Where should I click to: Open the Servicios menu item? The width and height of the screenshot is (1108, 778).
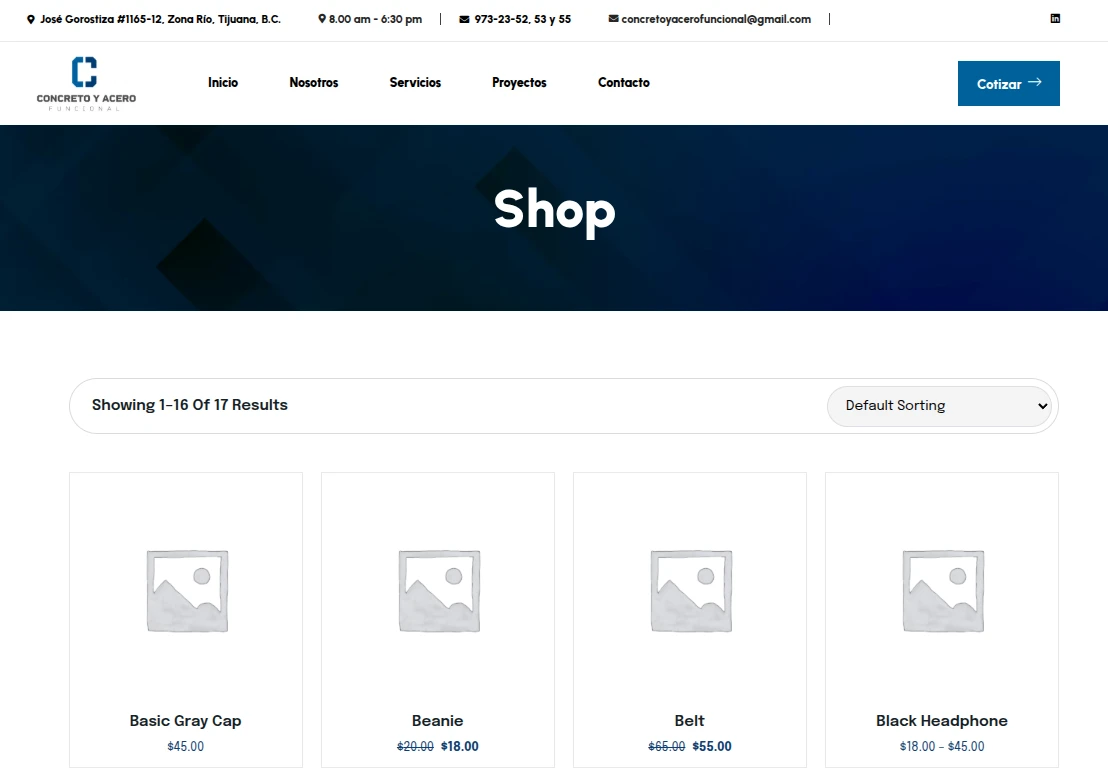click(x=415, y=83)
